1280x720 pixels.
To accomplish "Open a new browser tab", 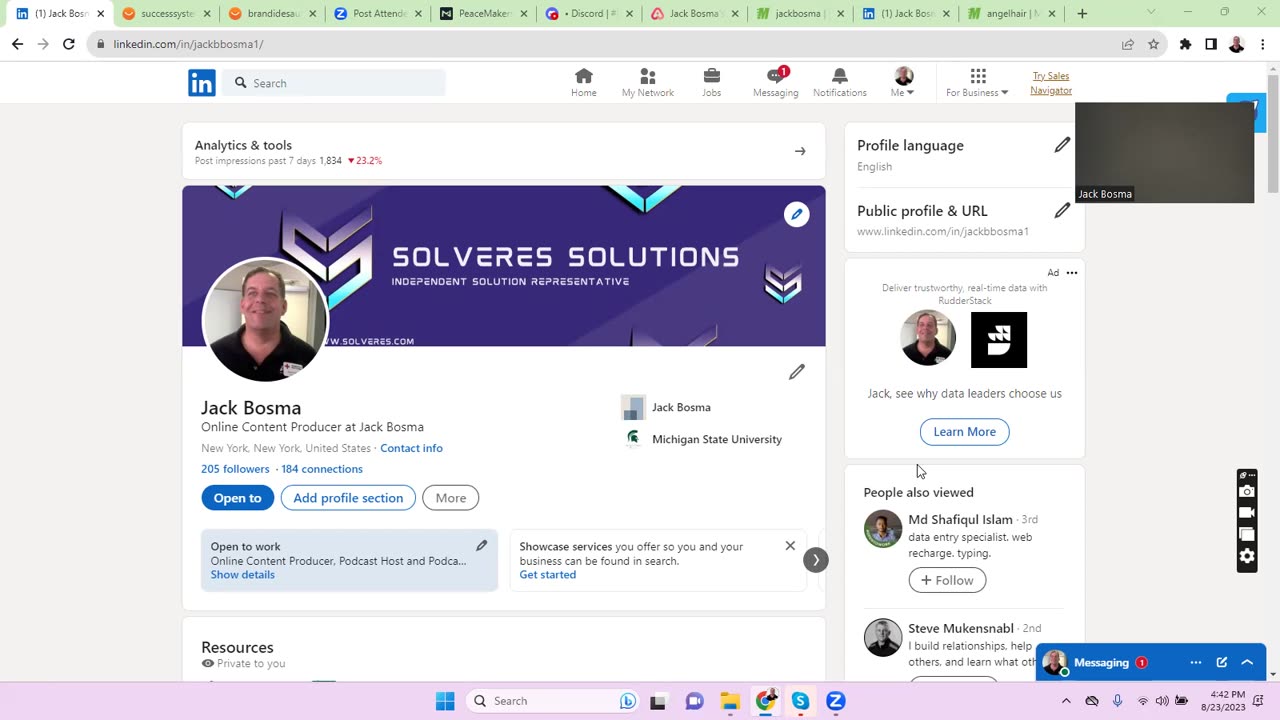I will pyautogui.click(x=1082, y=14).
